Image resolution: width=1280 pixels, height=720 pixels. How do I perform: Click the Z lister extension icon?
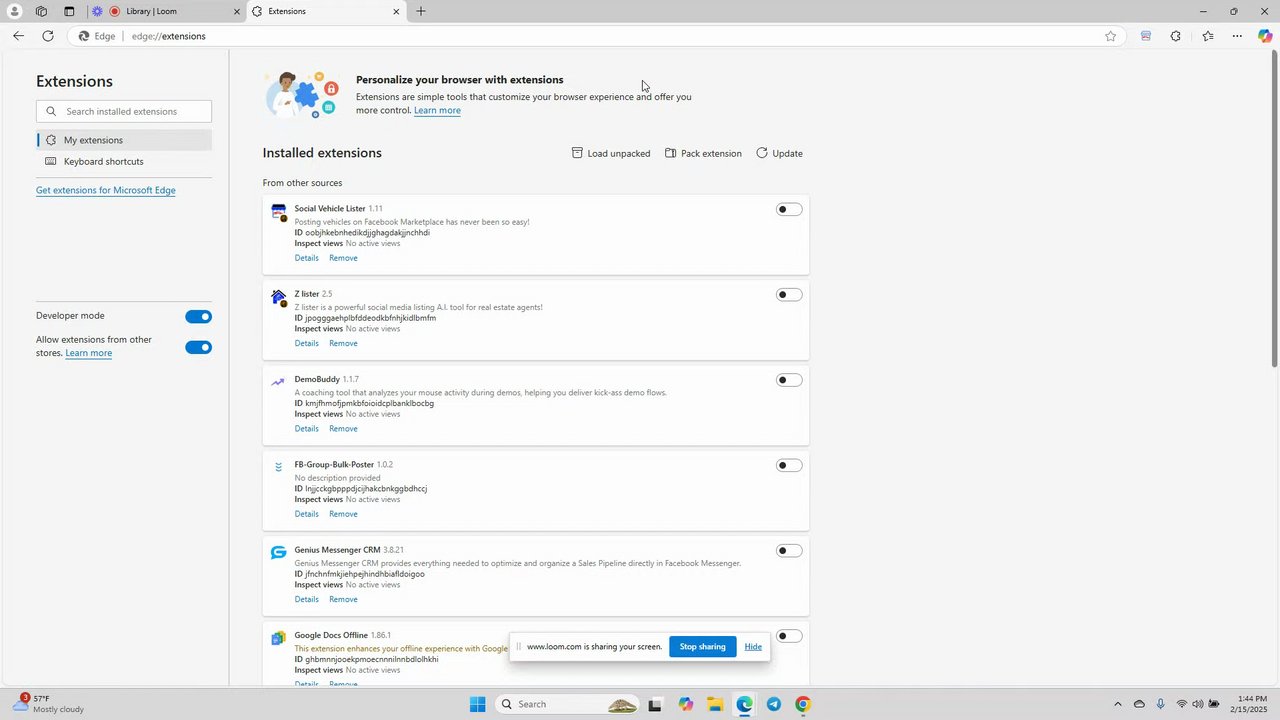click(x=279, y=297)
